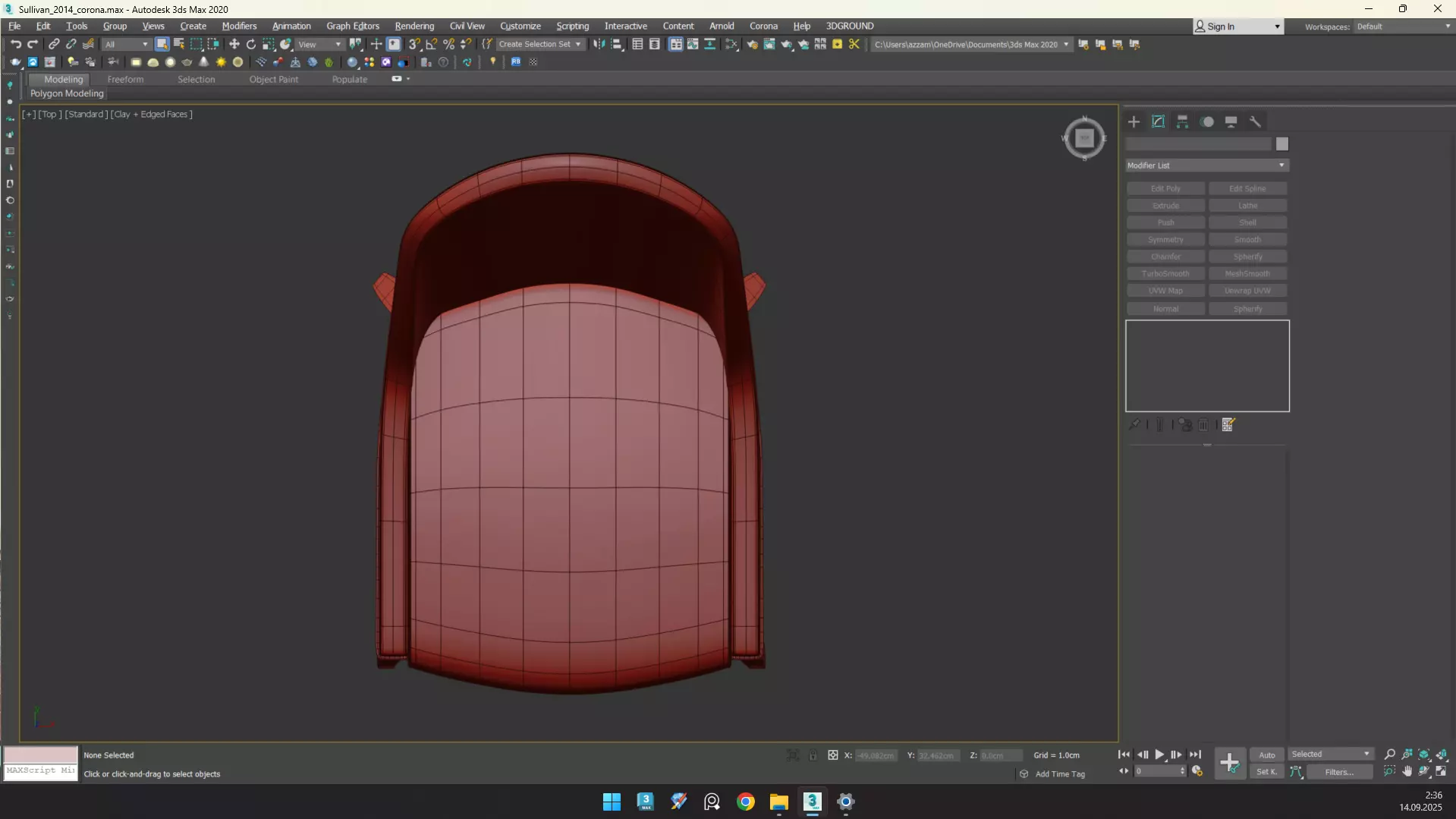The image size is (1456, 819).
Task: Click the Redo arrow icon
Action: (33, 44)
